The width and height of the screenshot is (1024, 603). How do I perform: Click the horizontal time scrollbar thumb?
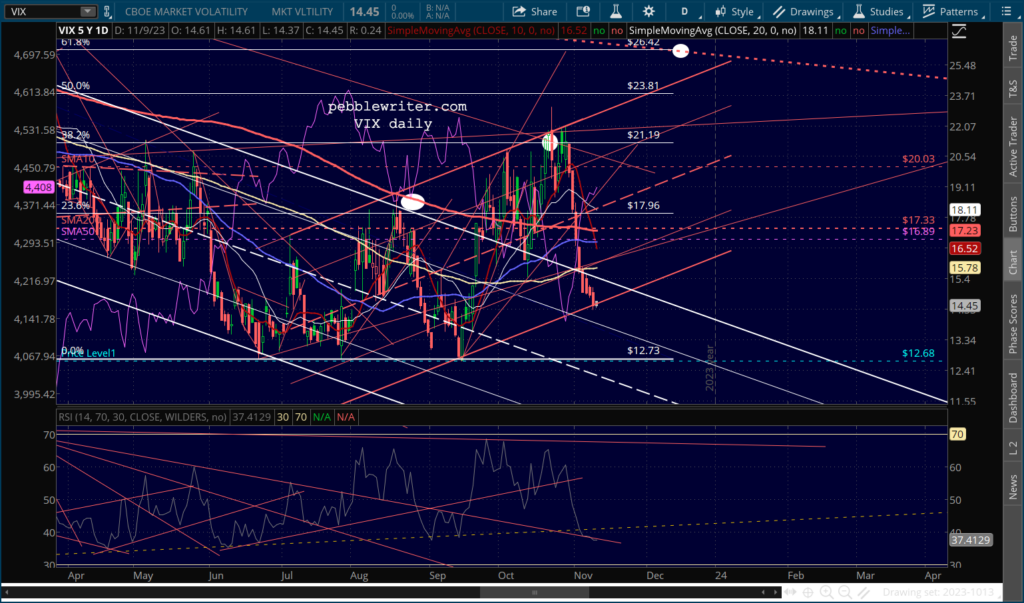(534, 593)
